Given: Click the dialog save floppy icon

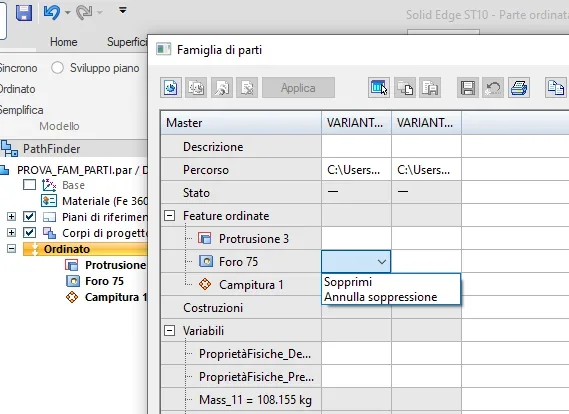Looking at the screenshot, I should (468, 87).
